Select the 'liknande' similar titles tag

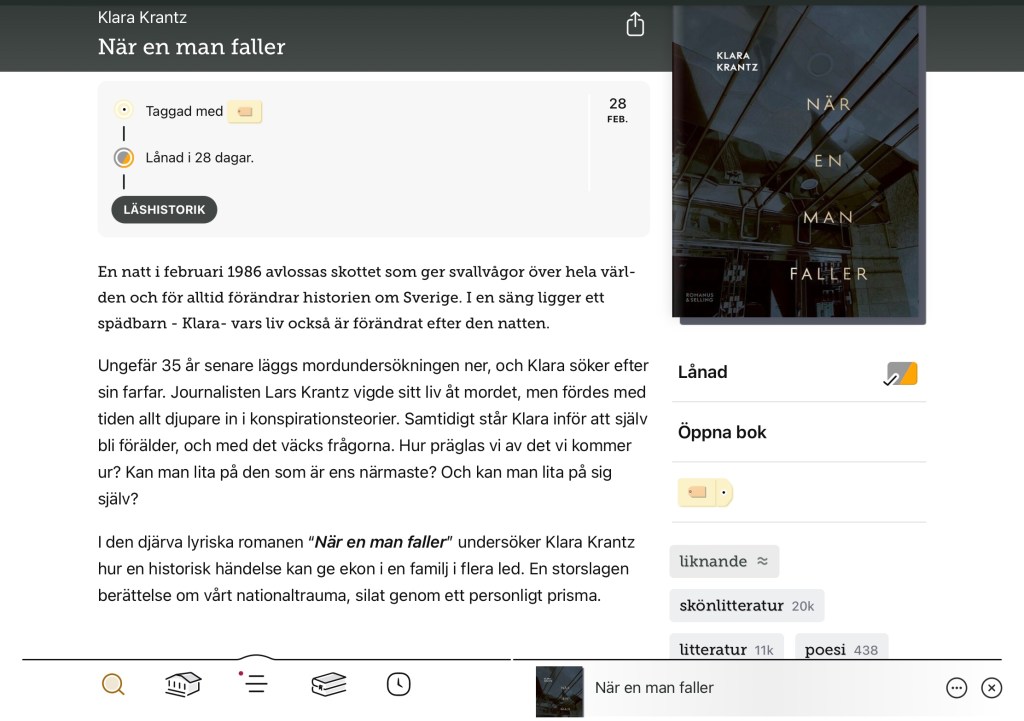pyautogui.click(x=723, y=561)
